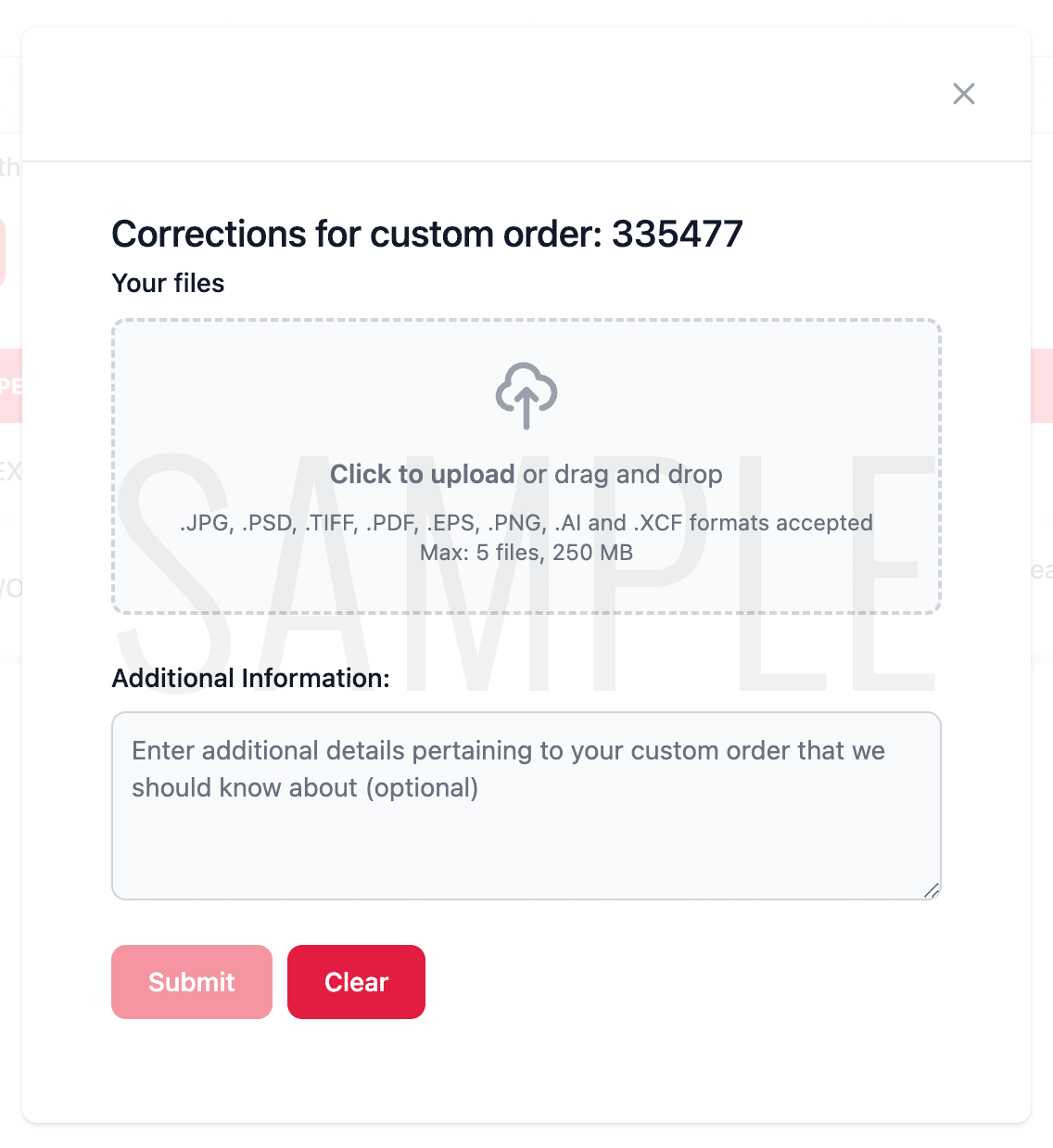Click inside the dashed file dropzone border
Image resolution: width=1053 pixels, height=1148 pixels.
(526, 466)
